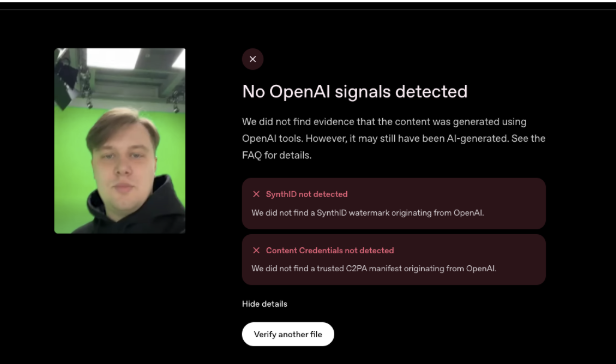Click the trusted C2PA manifest explanation text
The height and width of the screenshot is (364, 616).
pos(374,269)
